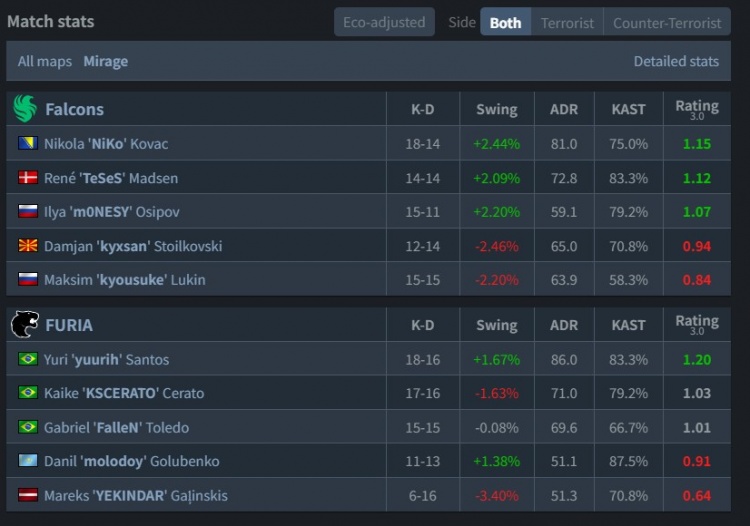
Task: Select the Both sides option
Action: click(505, 22)
